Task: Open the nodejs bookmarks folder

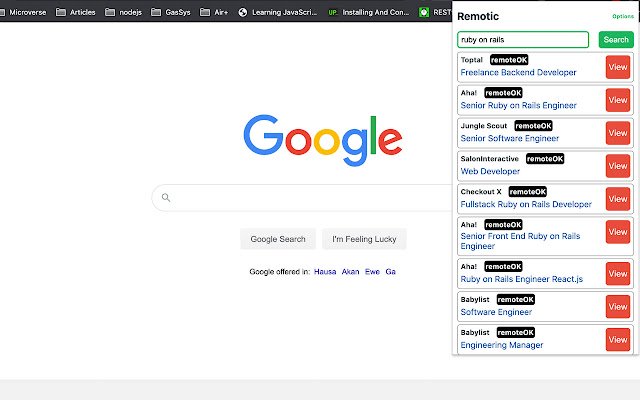Action: (x=123, y=12)
